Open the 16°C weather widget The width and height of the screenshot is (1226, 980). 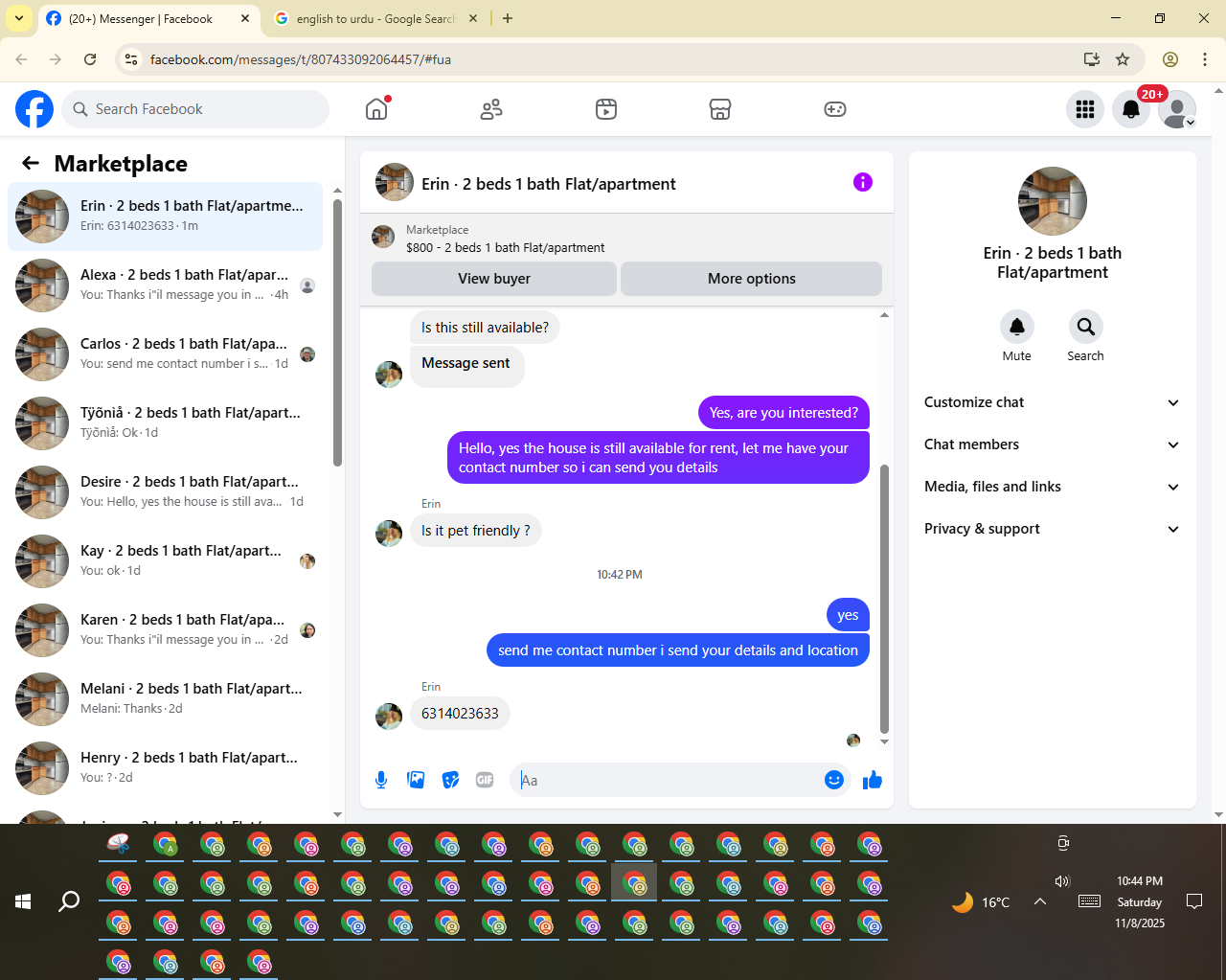(x=981, y=902)
